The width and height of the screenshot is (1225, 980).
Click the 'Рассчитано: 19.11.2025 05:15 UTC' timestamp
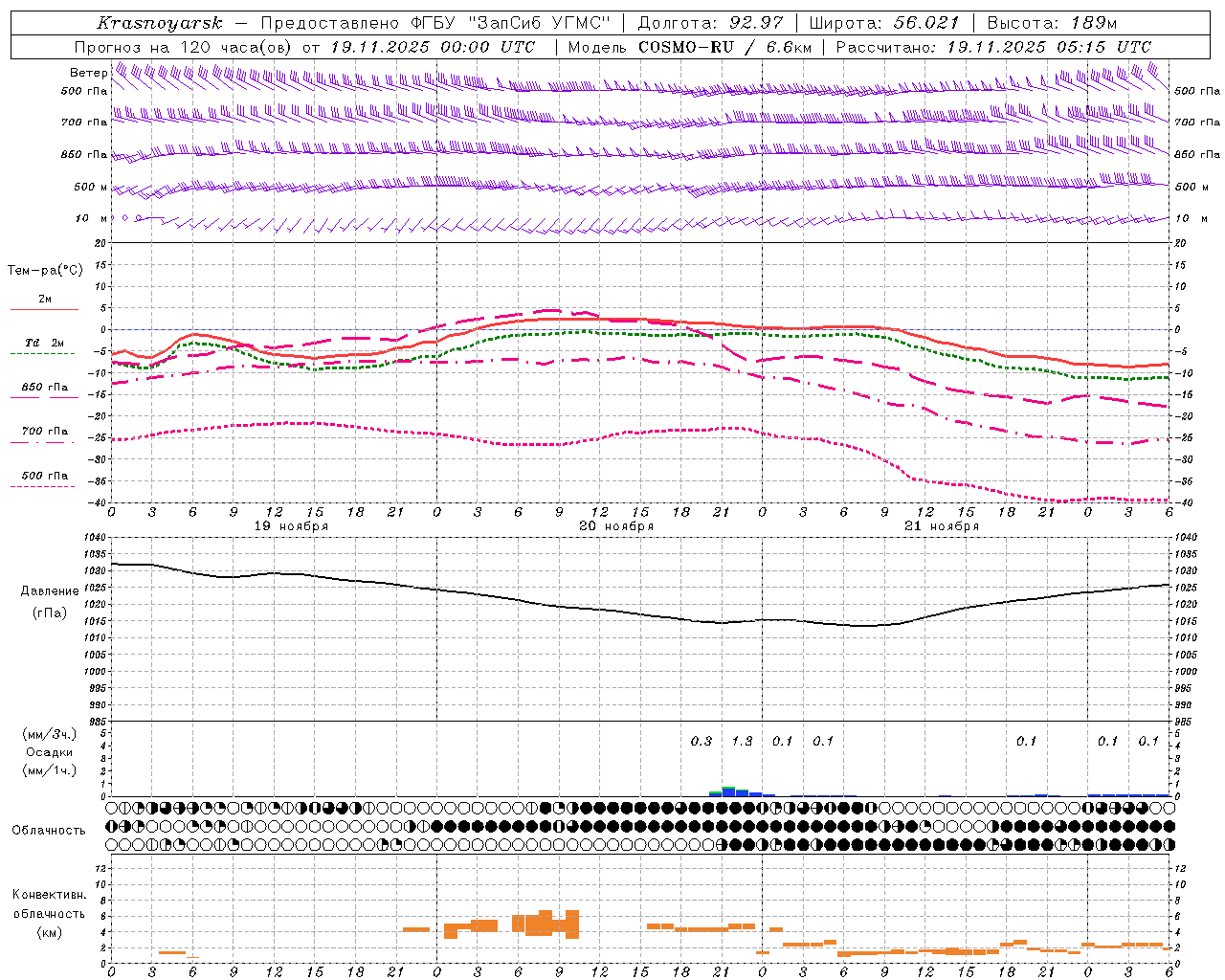993,47
